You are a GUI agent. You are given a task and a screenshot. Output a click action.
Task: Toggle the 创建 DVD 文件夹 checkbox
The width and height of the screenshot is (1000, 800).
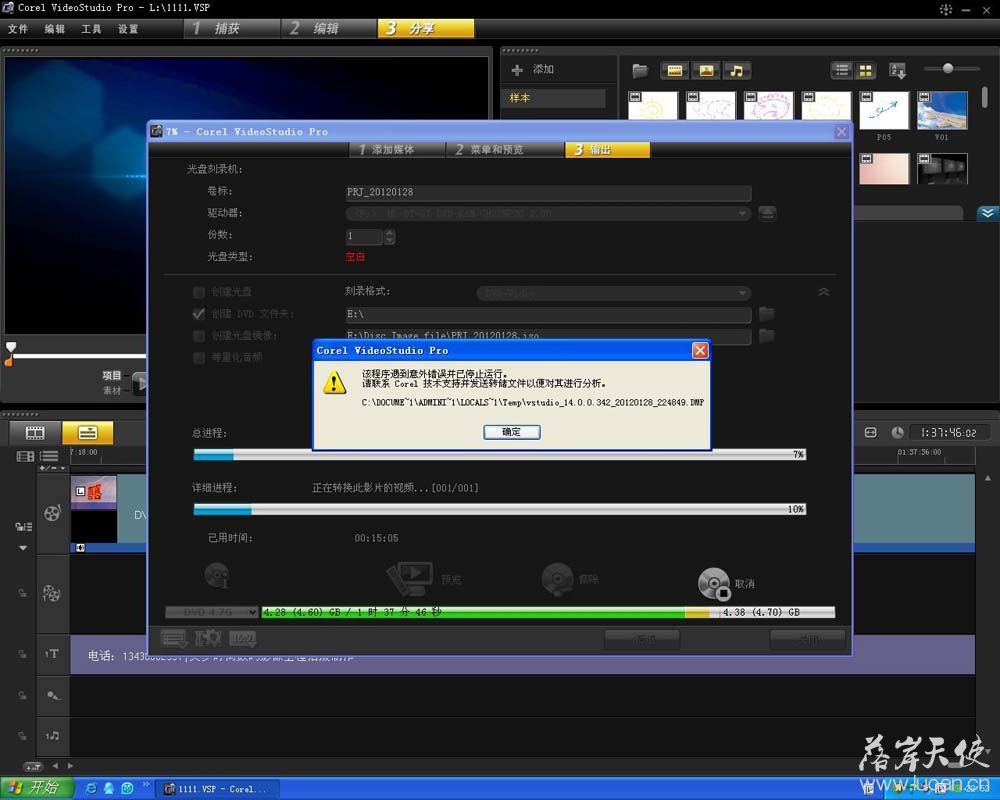[198, 314]
